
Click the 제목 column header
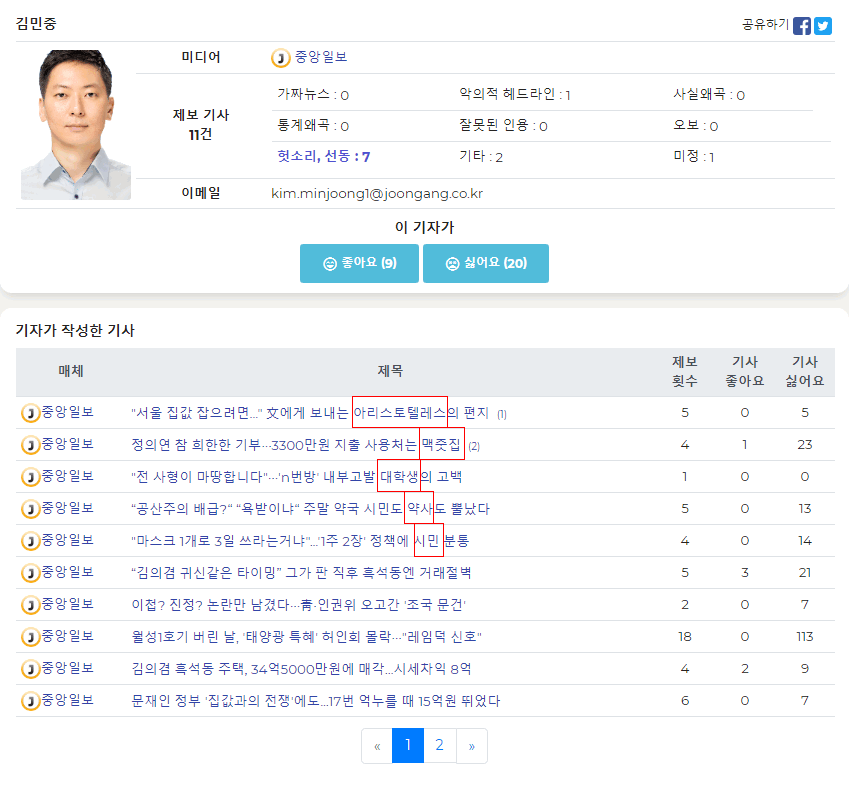(x=390, y=371)
